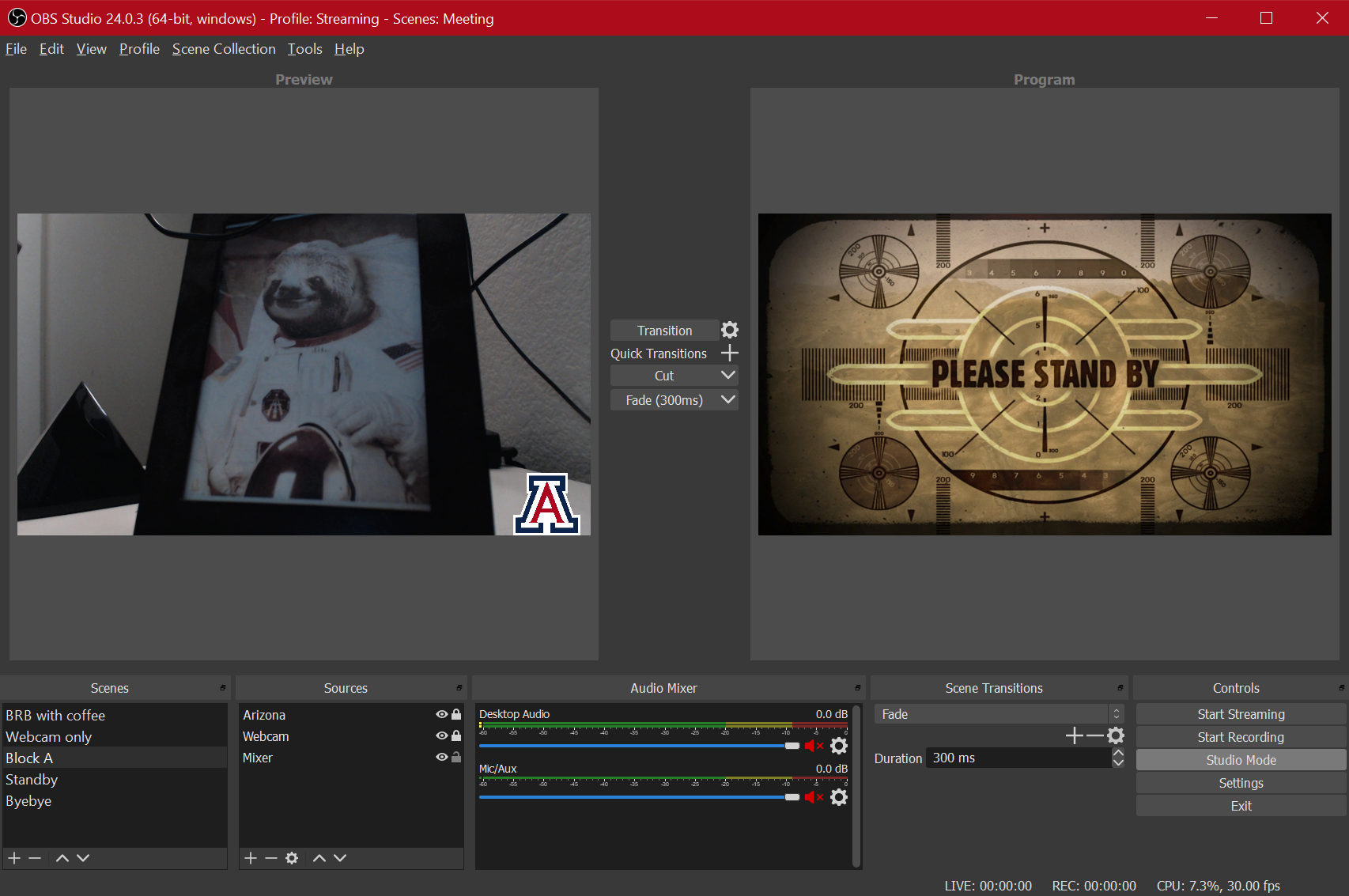Click the Duration 300 ms input field
The height and width of the screenshot is (896, 1349).
tap(1018, 758)
